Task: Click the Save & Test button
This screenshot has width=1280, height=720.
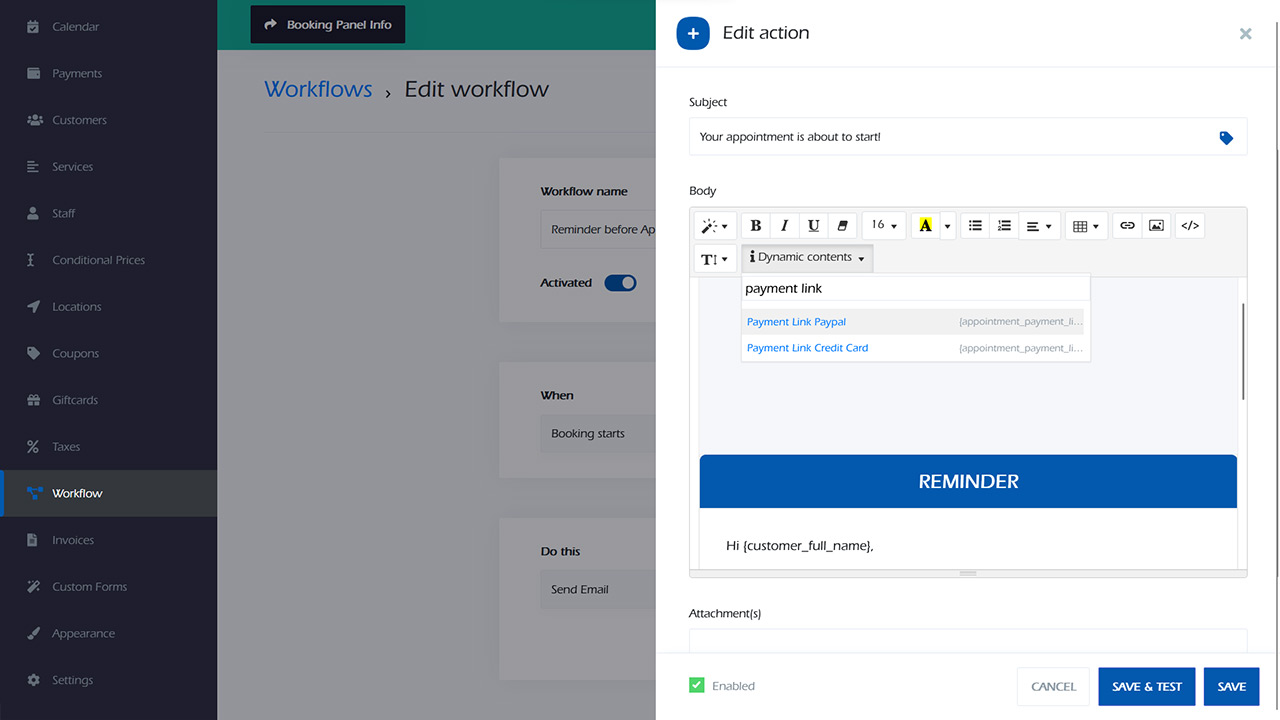Action: pyautogui.click(x=1147, y=686)
